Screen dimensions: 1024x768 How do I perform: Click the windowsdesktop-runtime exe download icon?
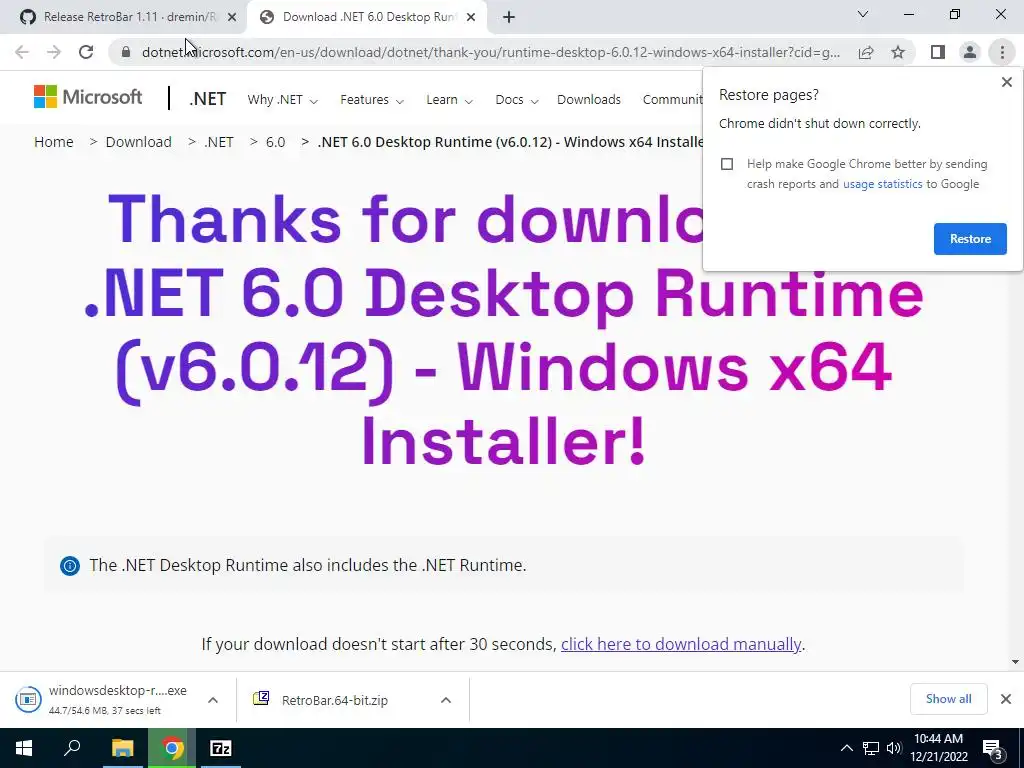(28, 699)
